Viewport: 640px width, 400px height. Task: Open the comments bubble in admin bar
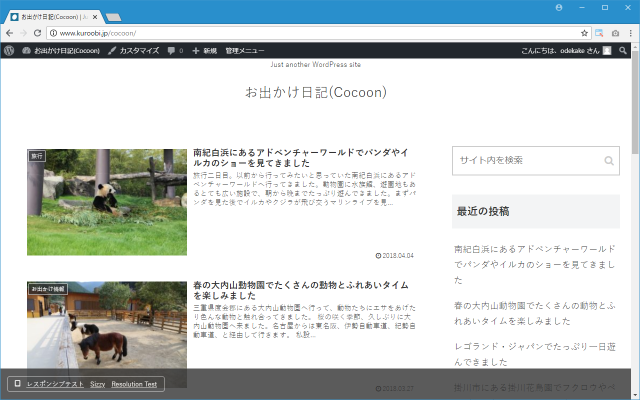pos(174,50)
